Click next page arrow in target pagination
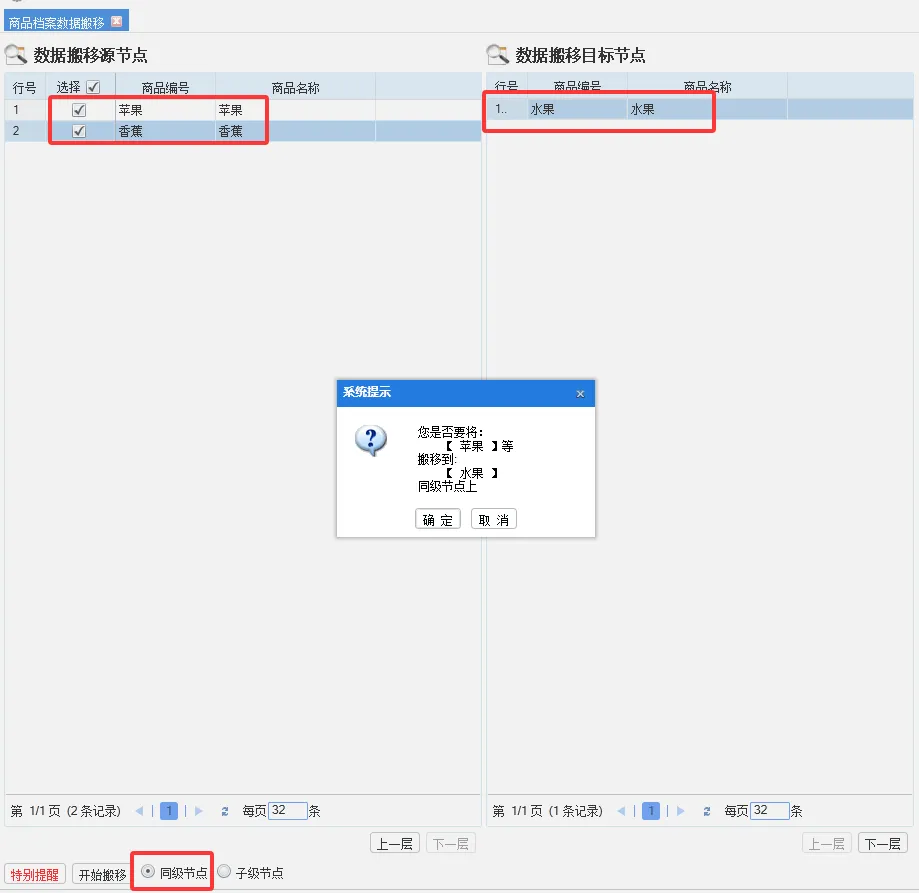Image resolution: width=919 pixels, height=893 pixels. 681,811
